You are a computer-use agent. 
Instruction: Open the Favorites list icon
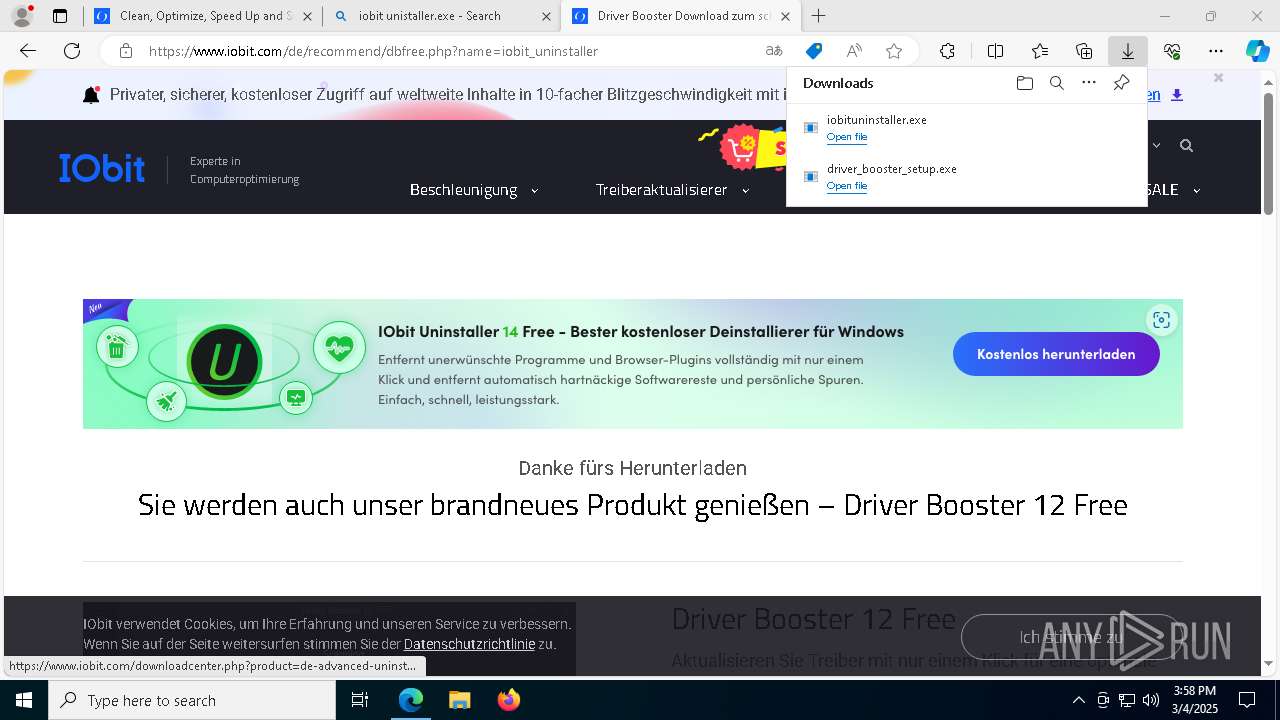pos(1040,51)
